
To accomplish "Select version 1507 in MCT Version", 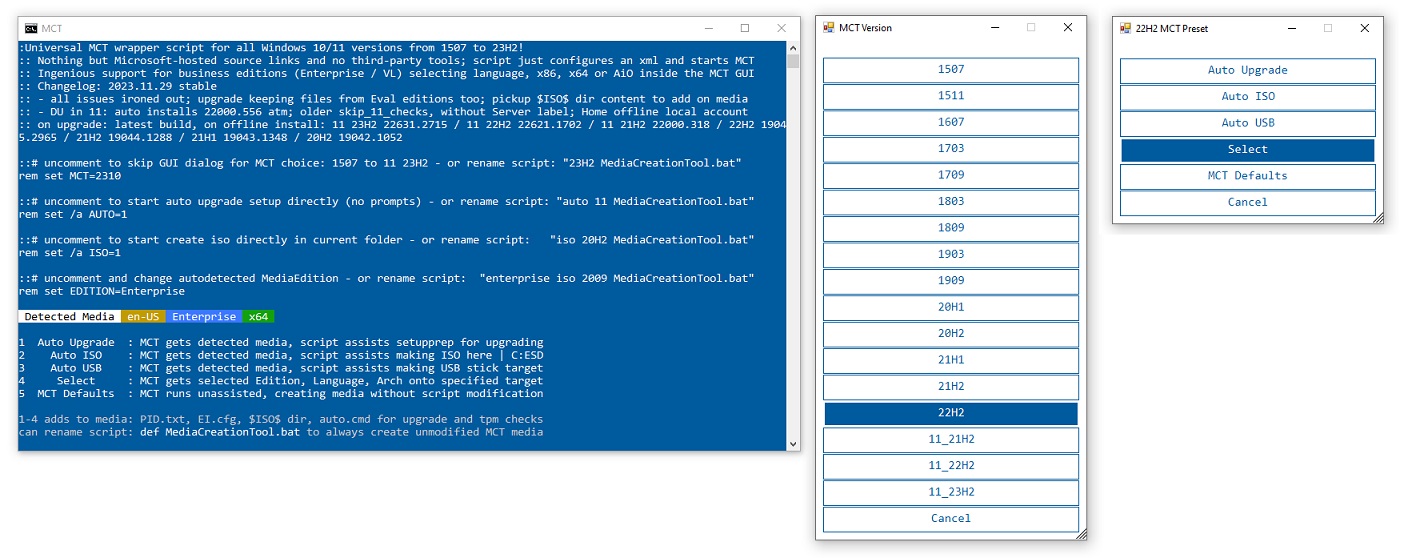I will 951,70.
